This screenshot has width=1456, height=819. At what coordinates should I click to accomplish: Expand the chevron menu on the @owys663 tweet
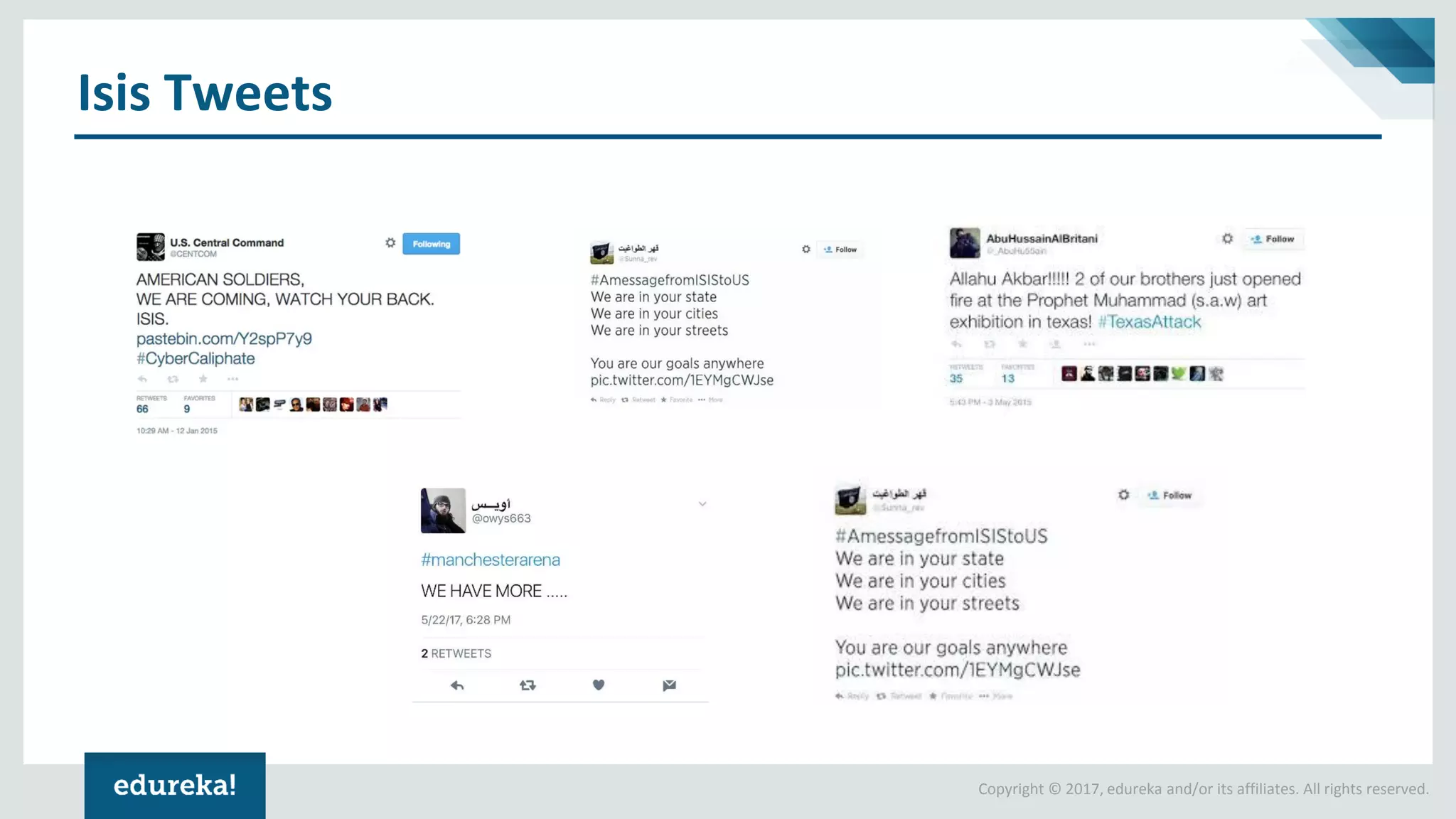pos(702,504)
